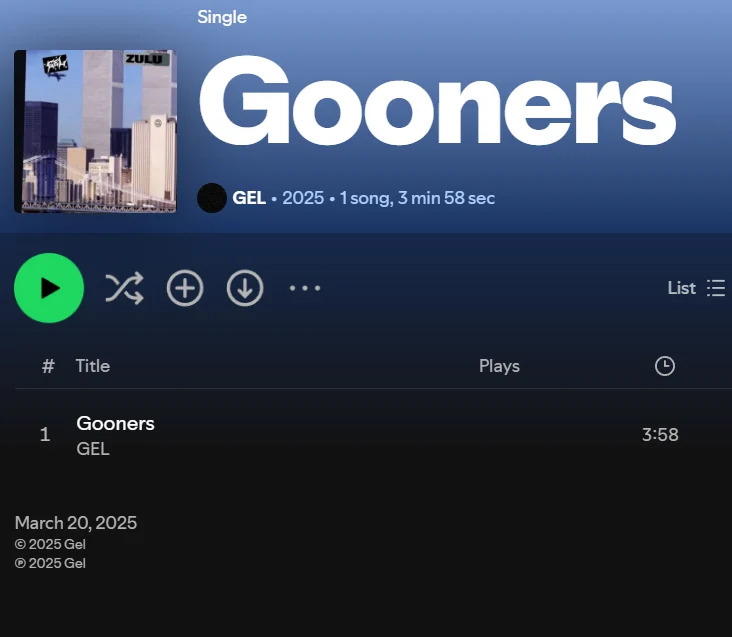Play the Gooners single
Image resolution: width=732 pixels, height=637 pixels.
pos(49,288)
